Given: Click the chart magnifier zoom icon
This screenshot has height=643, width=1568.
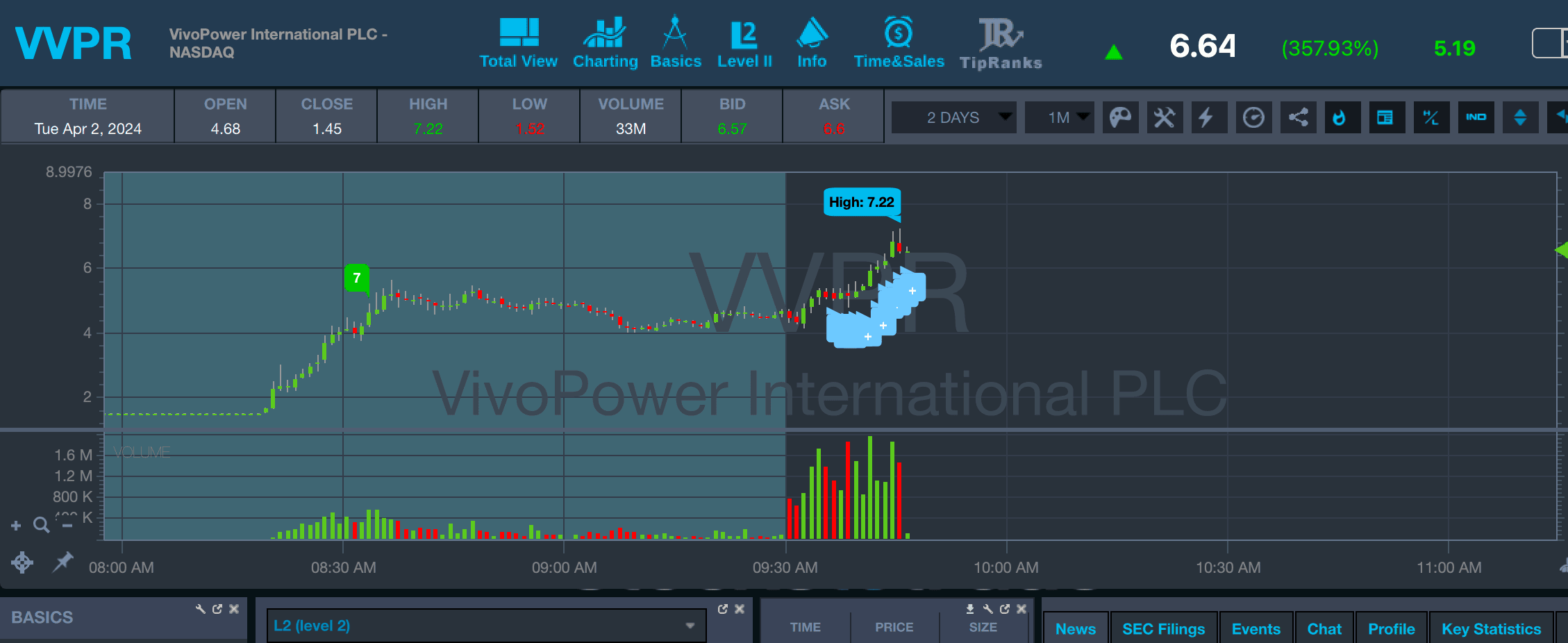Looking at the screenshot, I should point(42,525).
